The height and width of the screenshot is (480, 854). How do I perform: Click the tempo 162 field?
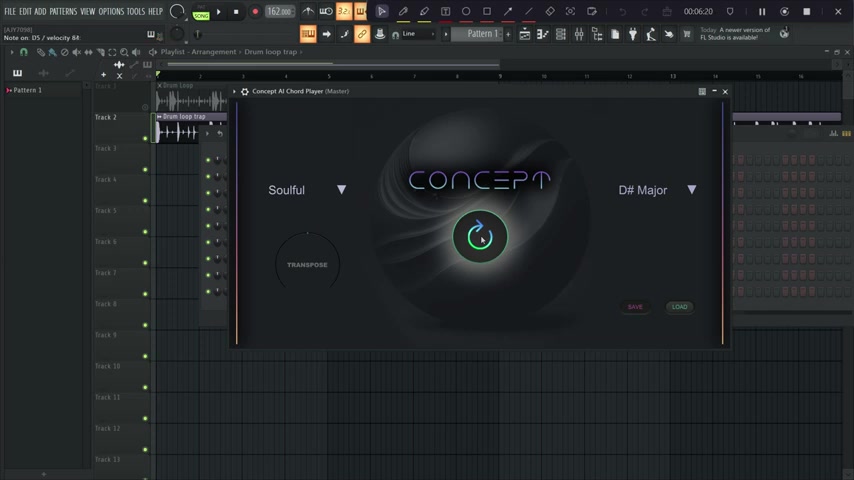tap(279, 11)
